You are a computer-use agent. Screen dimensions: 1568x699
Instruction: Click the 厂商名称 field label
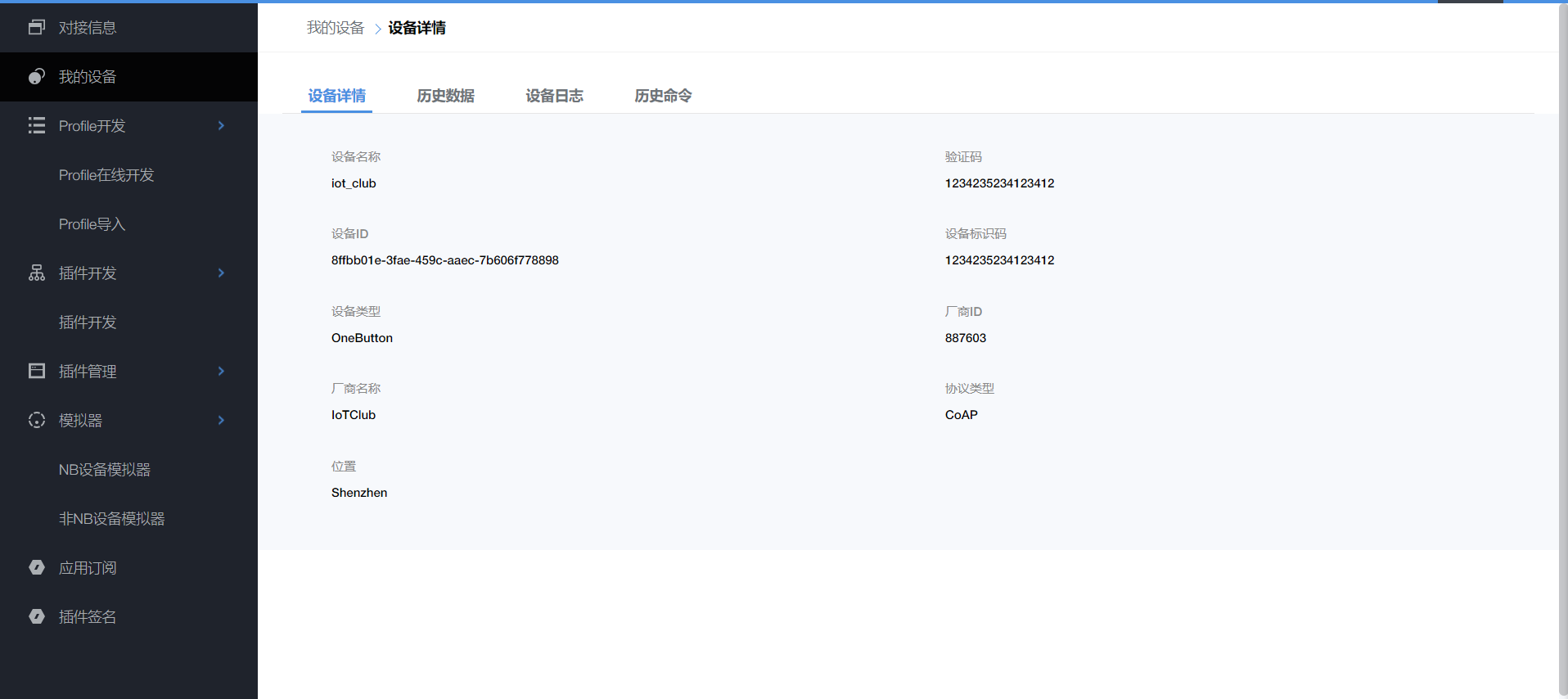point(356,388)
